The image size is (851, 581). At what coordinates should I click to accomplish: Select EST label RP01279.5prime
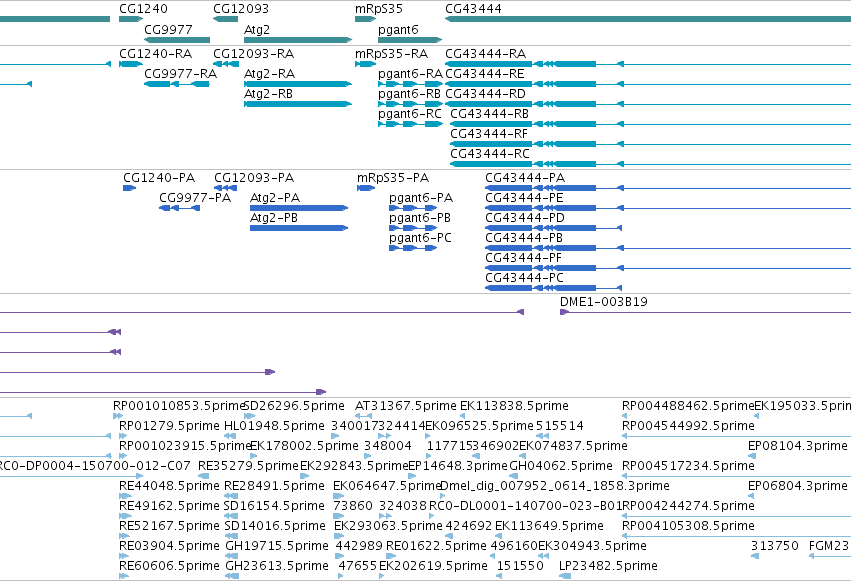tap(169, 426)
